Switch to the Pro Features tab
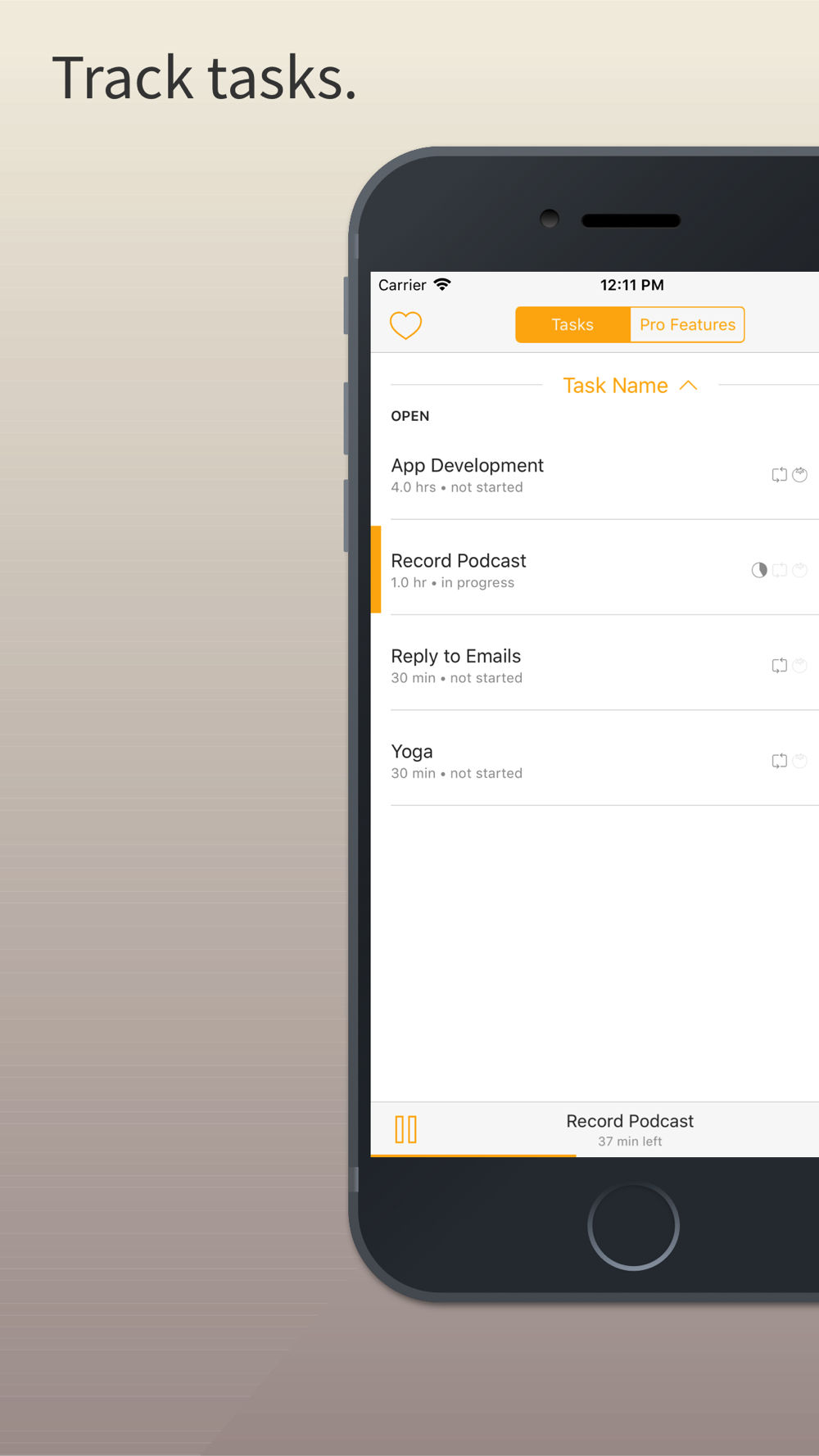The width and height of the screenshot is (819, 1456). tap(687, 325)
